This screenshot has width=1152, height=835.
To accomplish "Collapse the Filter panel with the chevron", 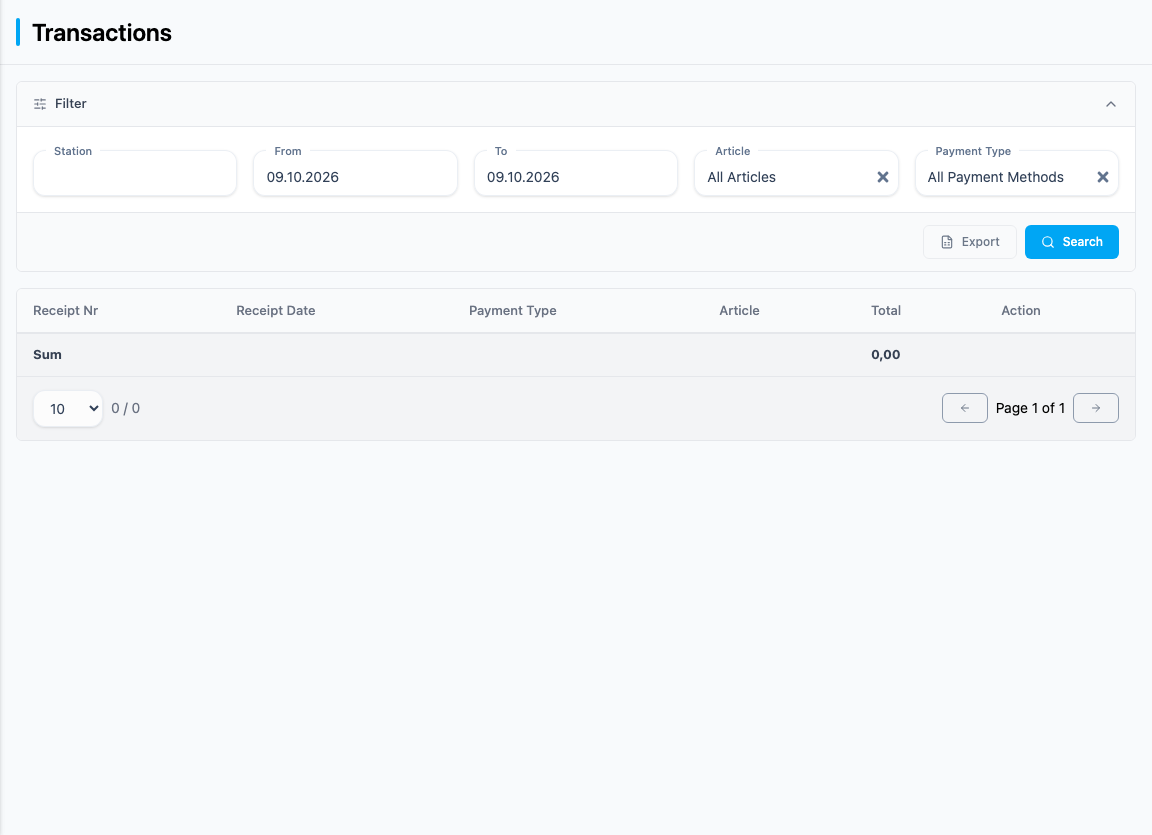I will pyautogui.click(x=1110, y=104).
